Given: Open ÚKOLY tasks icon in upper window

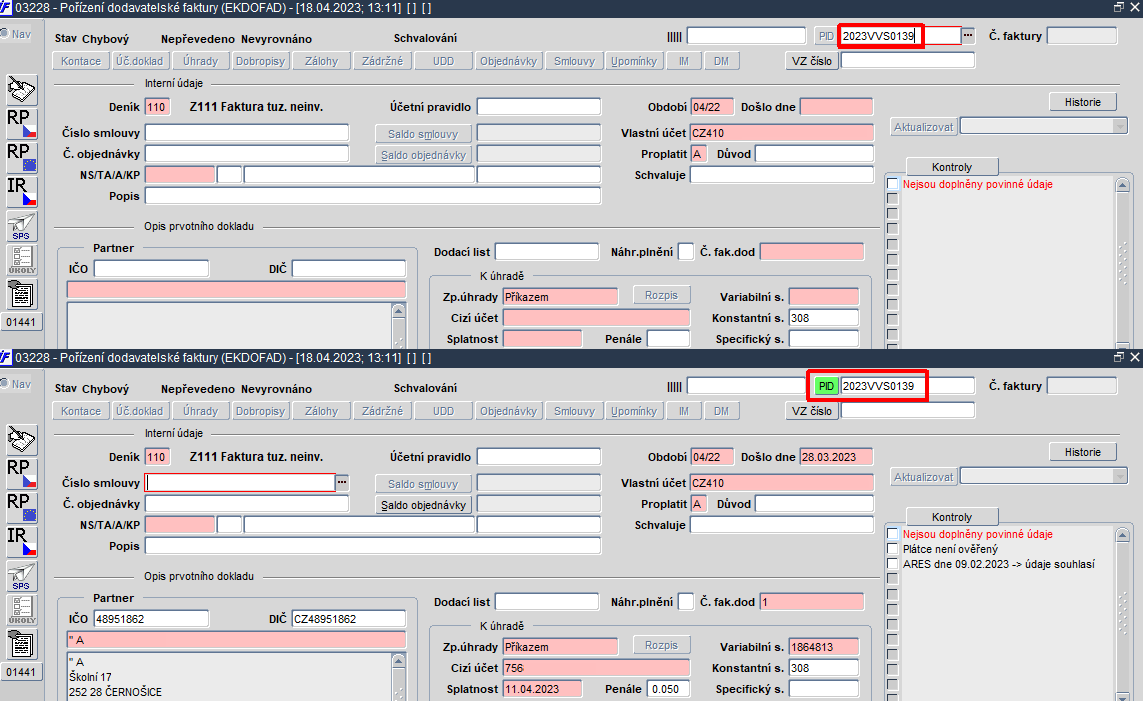Looking at the screenshot, I should (x=22, y=260).
